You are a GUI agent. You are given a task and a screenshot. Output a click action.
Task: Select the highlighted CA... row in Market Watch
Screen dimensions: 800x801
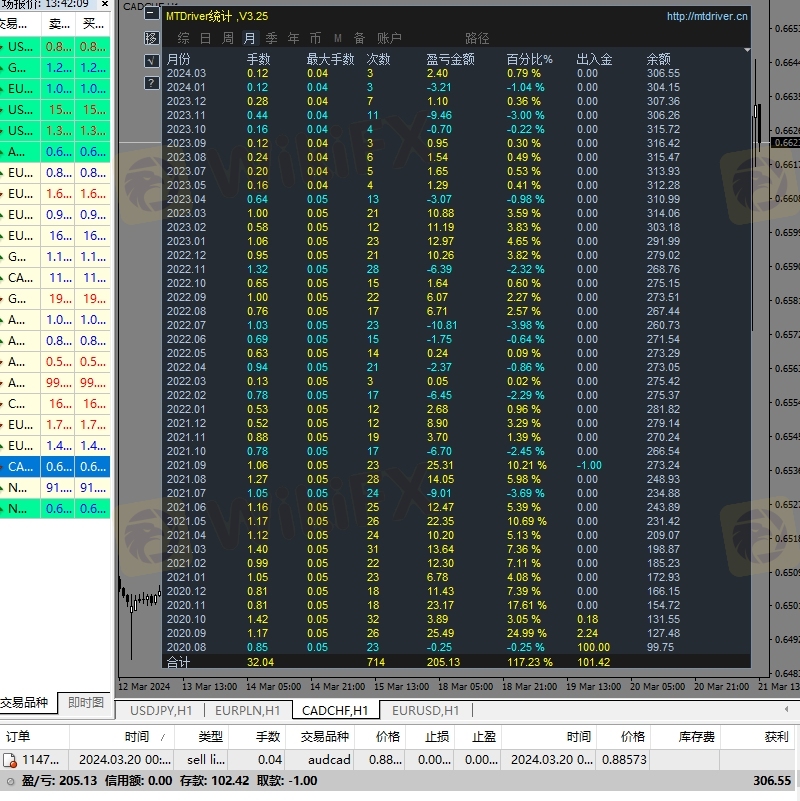[x=55, y=467]
